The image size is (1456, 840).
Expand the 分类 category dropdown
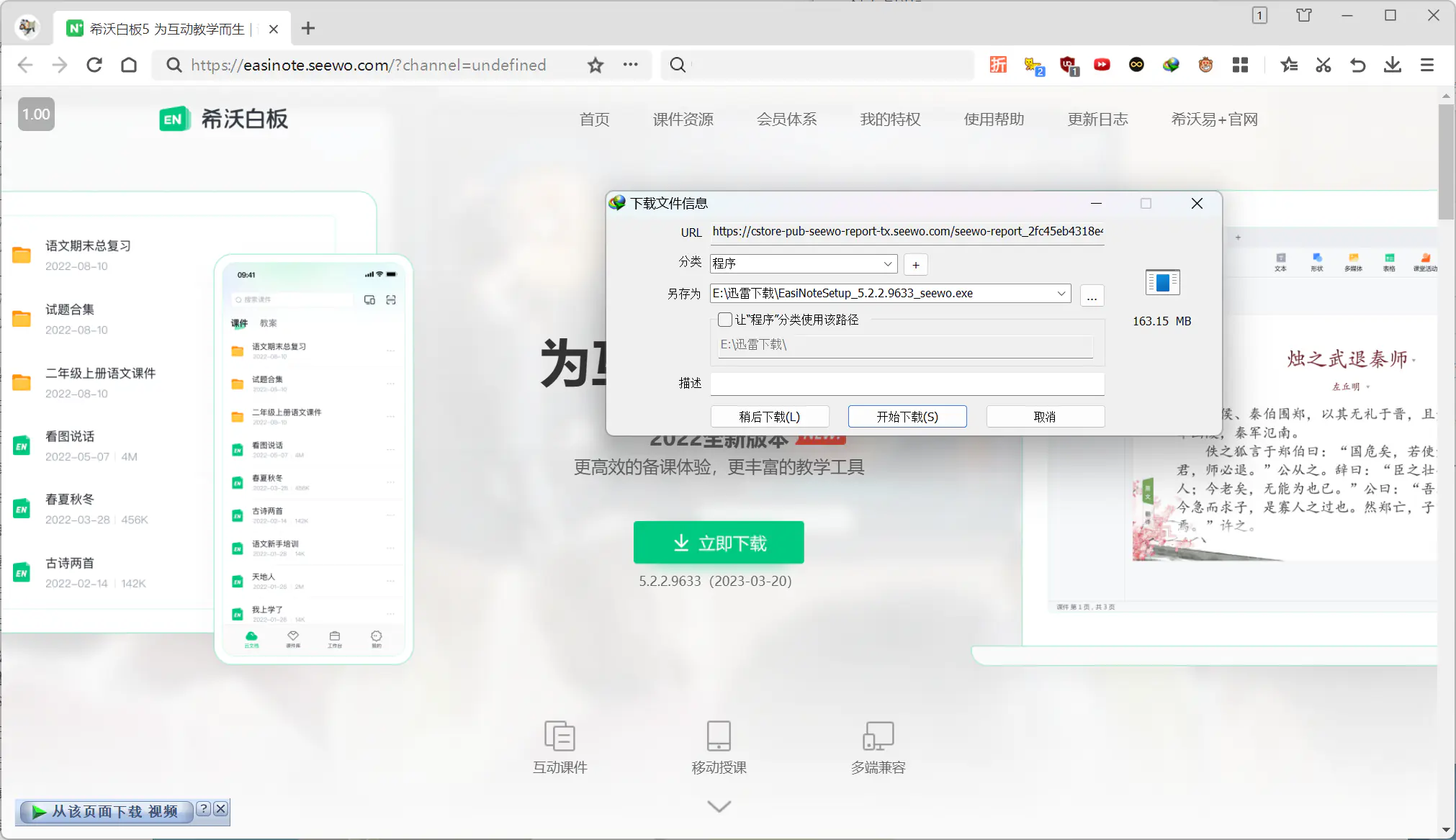(x=888, y=263)
